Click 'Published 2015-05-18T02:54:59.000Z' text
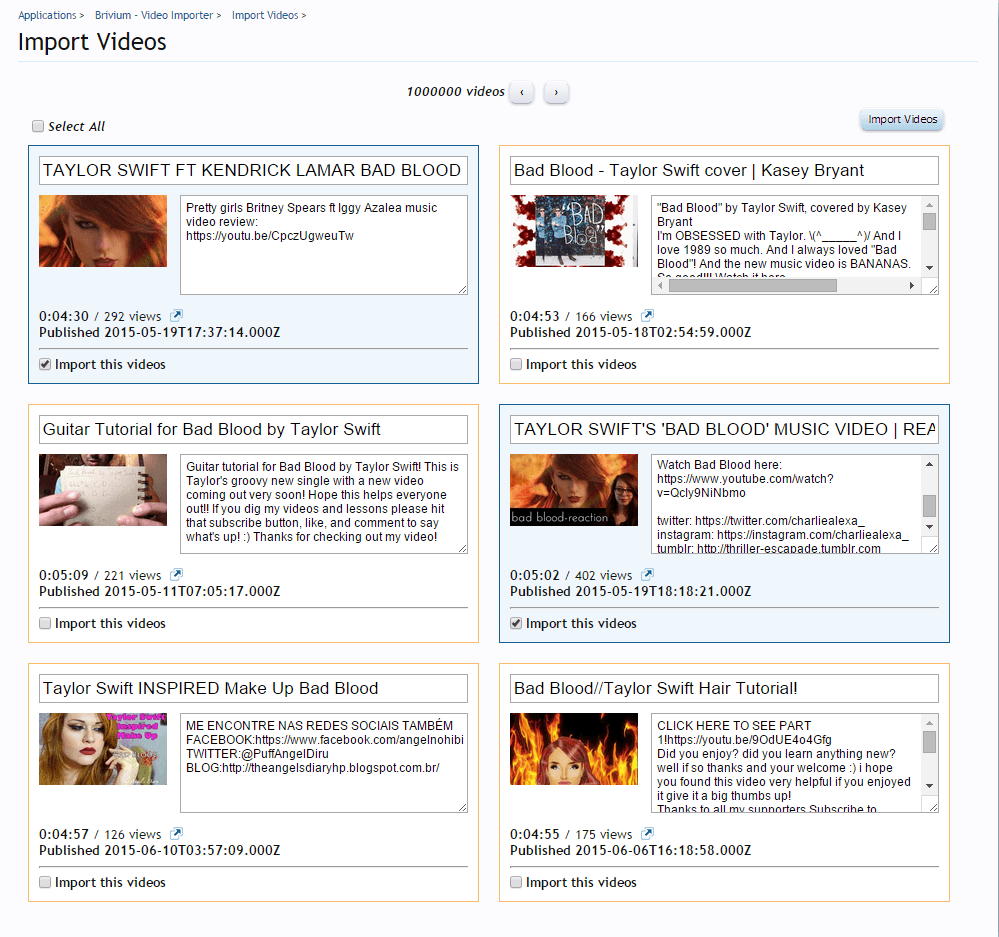This screenshot has width=999, height=937. pos(631,333)
